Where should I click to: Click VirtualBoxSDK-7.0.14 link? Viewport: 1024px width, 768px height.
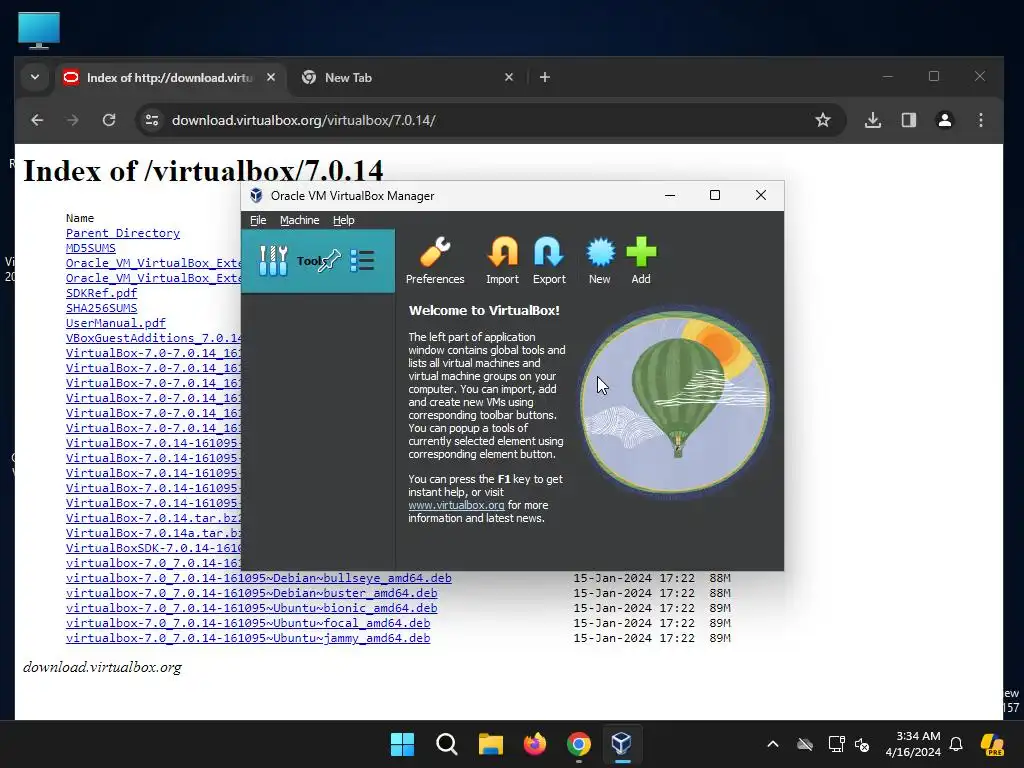pos(153,549)
